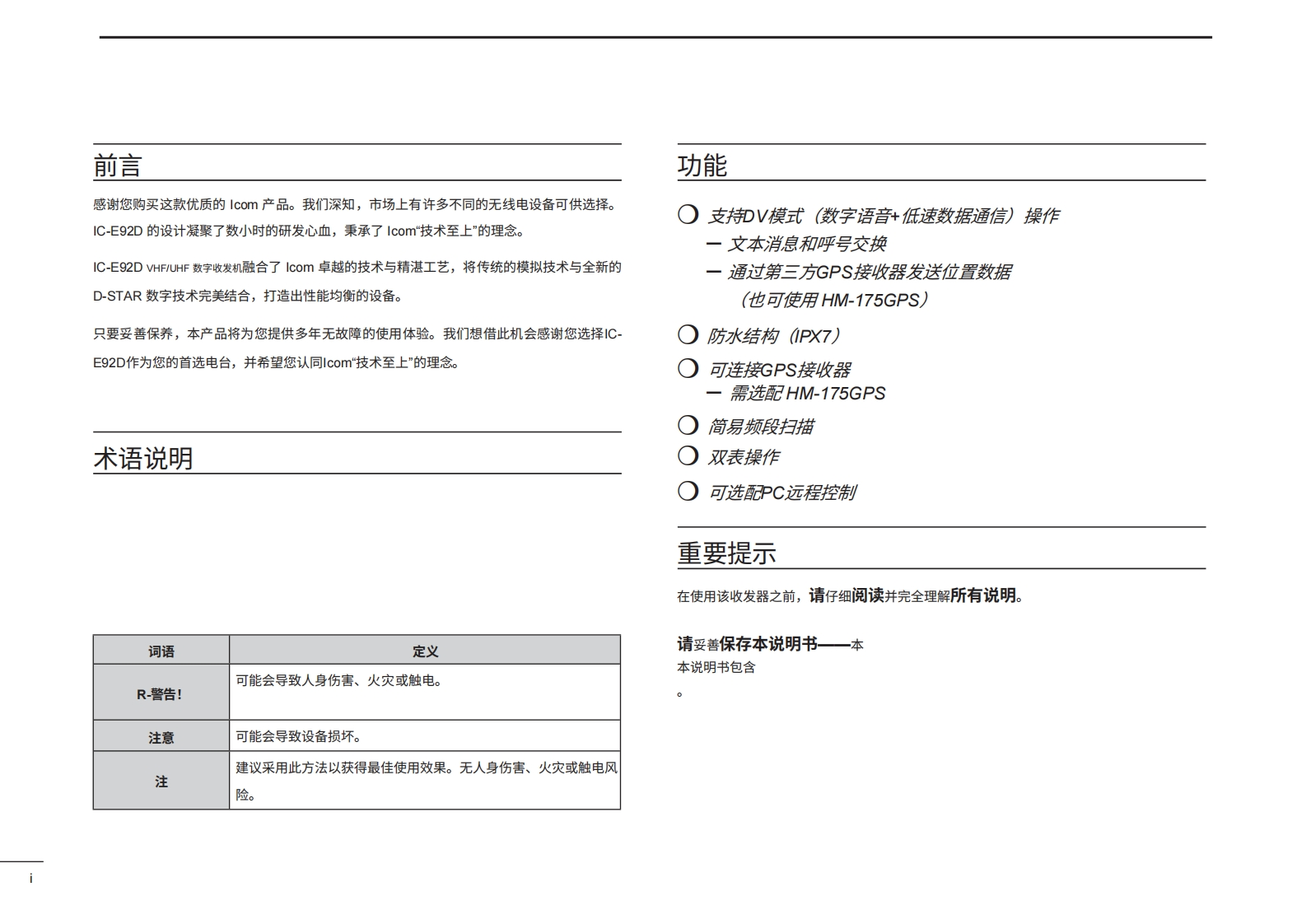
Task: Click the 前言 section heading
Action: click(118, 166)
